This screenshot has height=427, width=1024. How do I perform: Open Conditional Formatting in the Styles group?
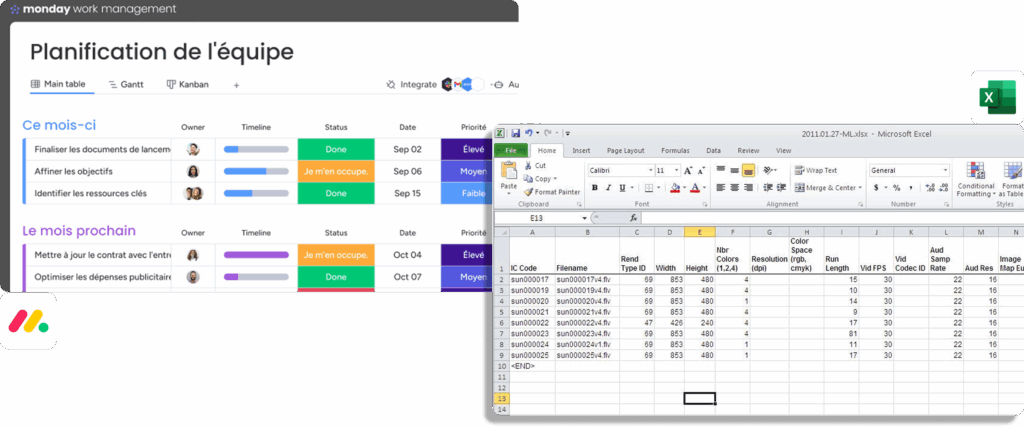pos(976,180)
